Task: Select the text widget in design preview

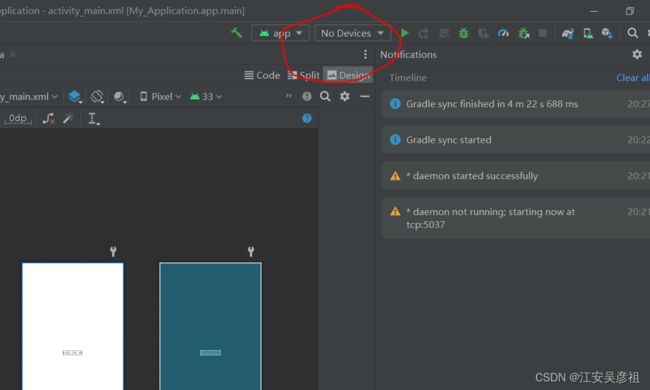Action: click(73, 353)
